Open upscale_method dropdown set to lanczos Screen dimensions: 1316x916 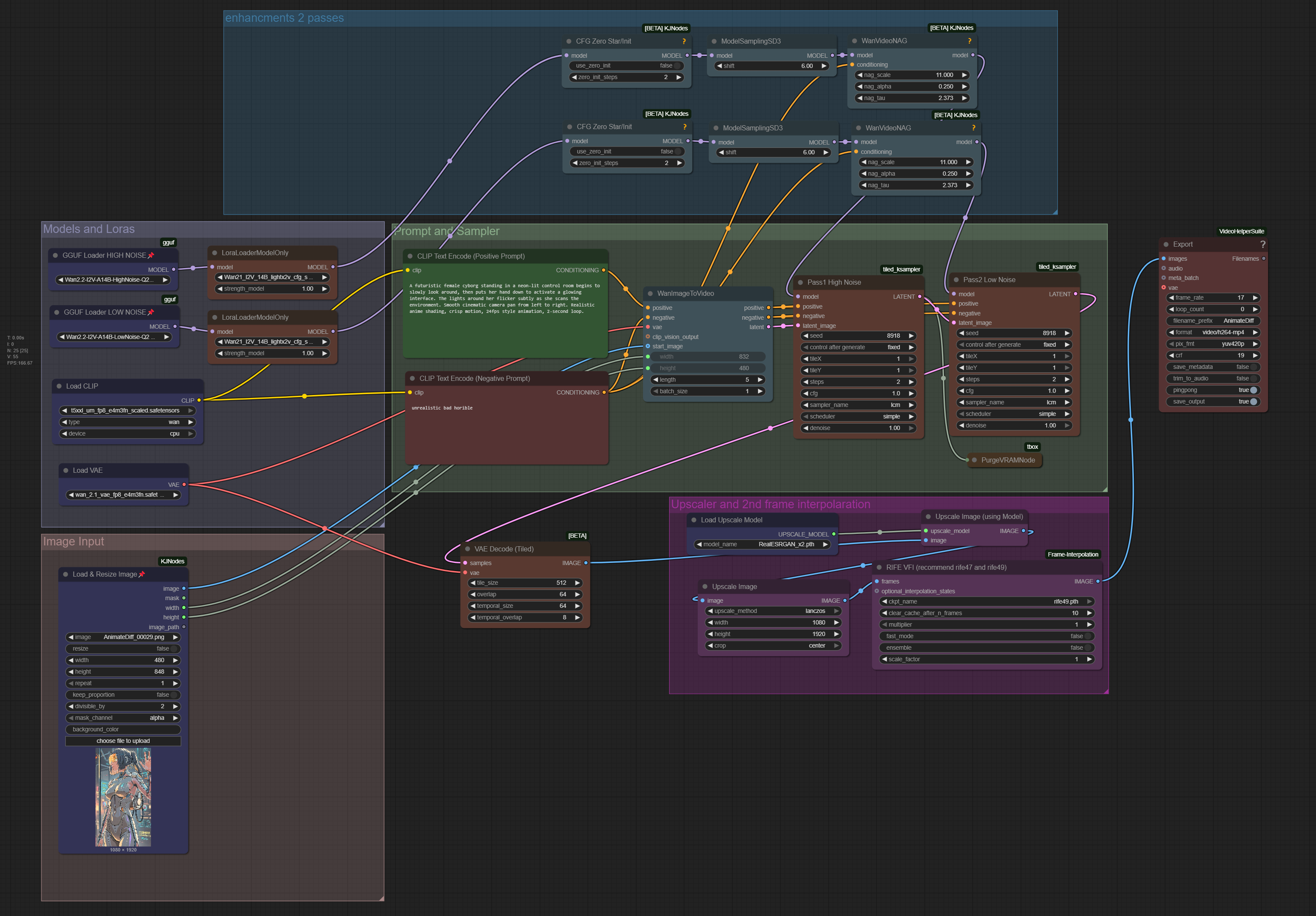(773, 611)
